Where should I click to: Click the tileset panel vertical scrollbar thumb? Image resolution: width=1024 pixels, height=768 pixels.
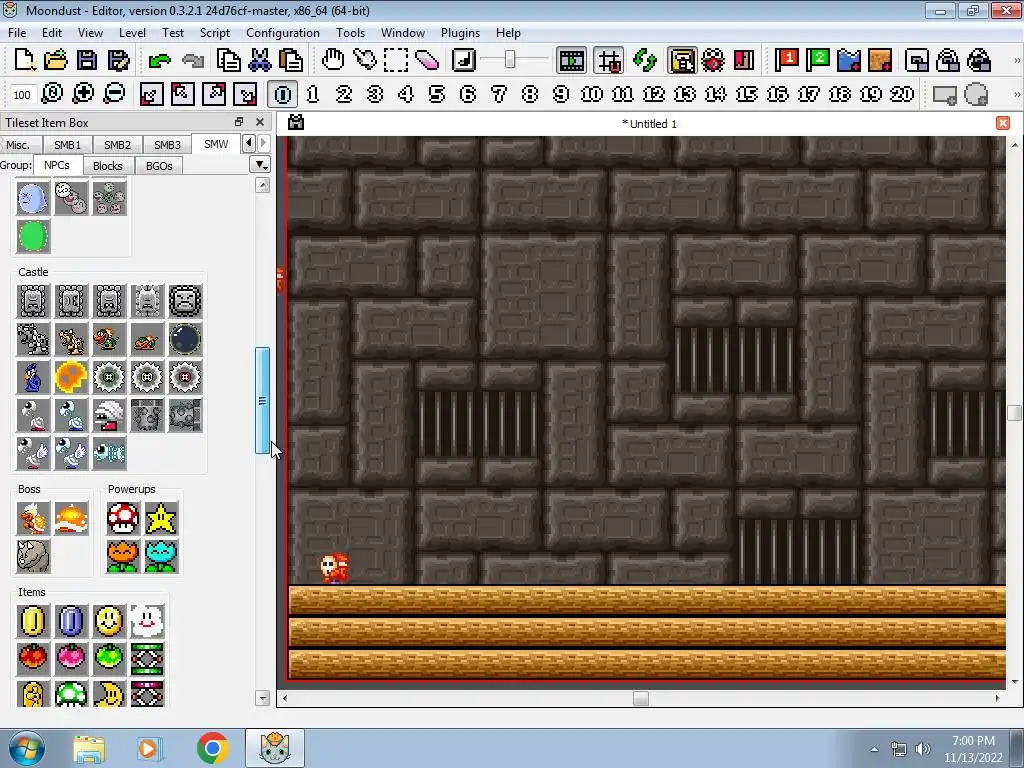(x=262, y=400)
